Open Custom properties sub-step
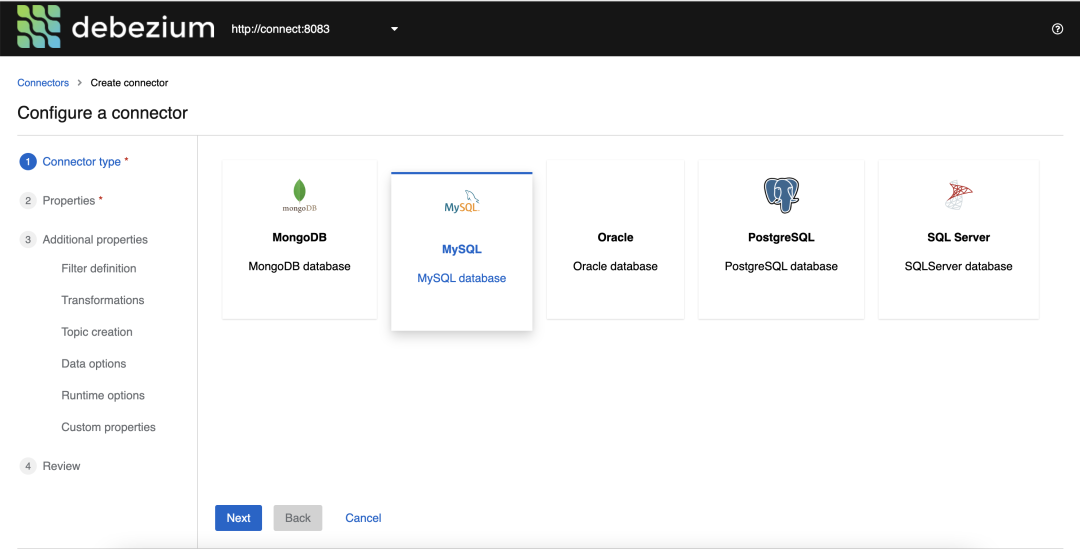 (x=108, y=427)
